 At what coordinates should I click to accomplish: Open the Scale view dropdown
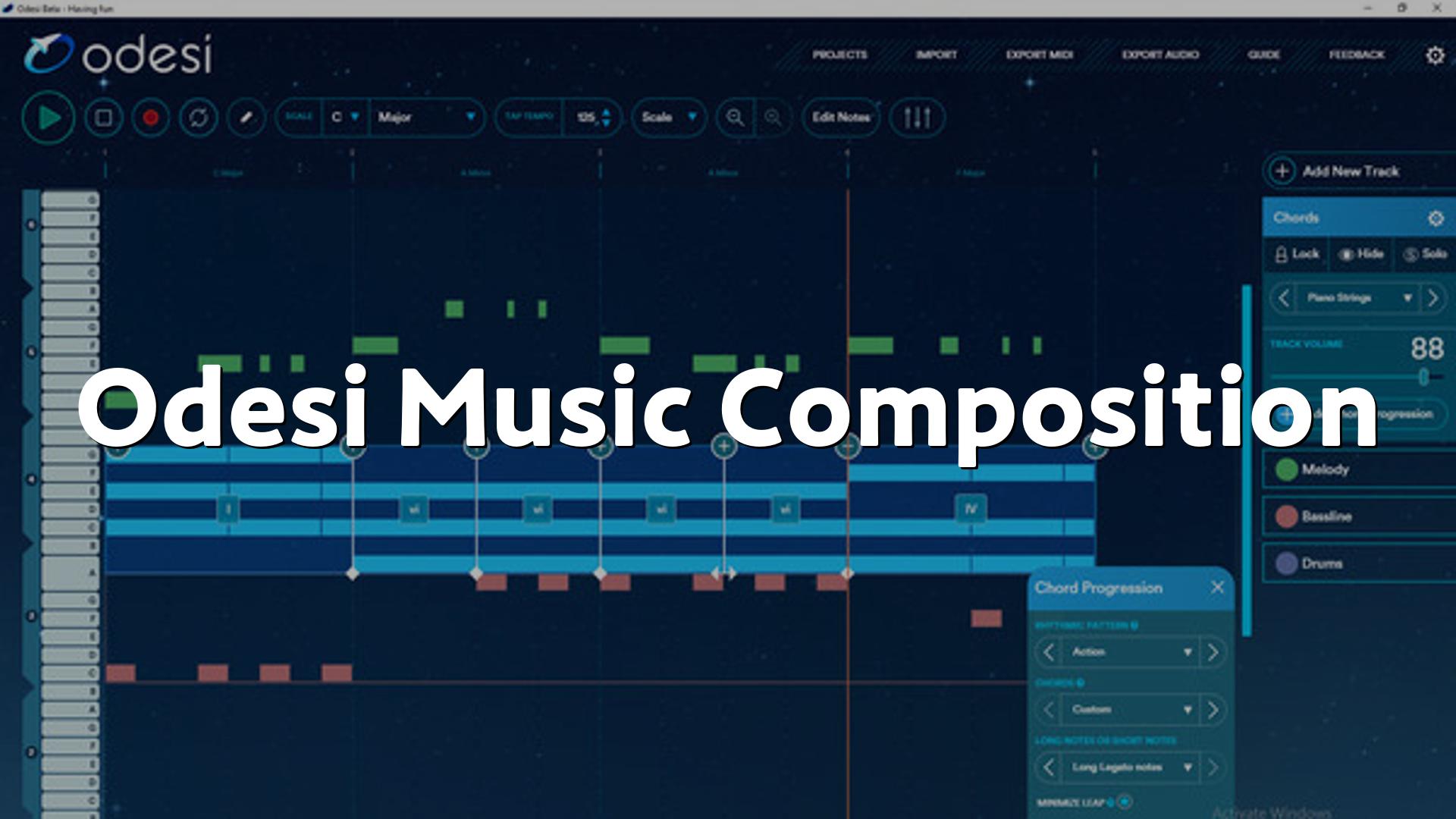click(x=668, y=118)
